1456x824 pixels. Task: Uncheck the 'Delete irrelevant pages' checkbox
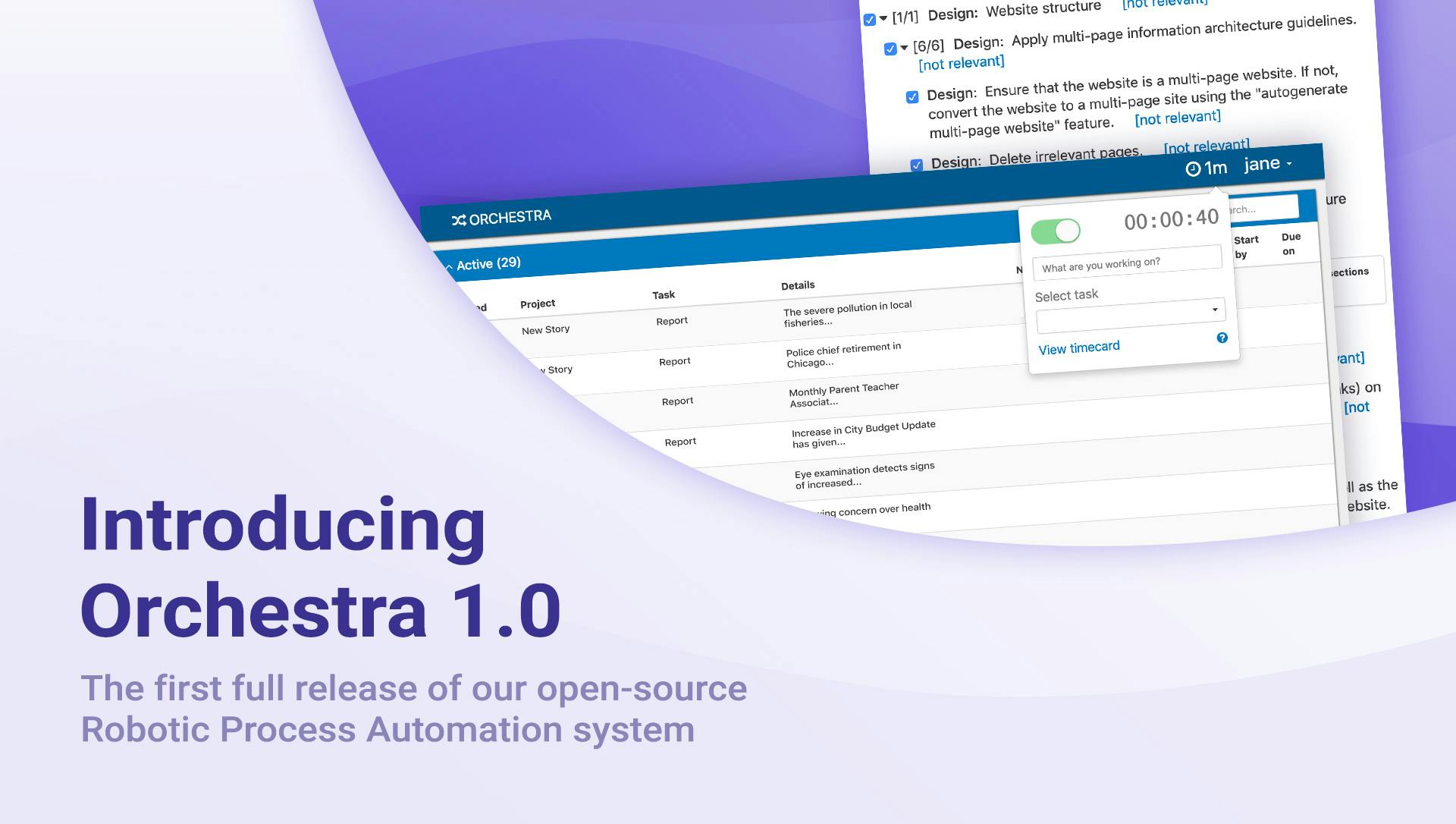pos(917,165)
